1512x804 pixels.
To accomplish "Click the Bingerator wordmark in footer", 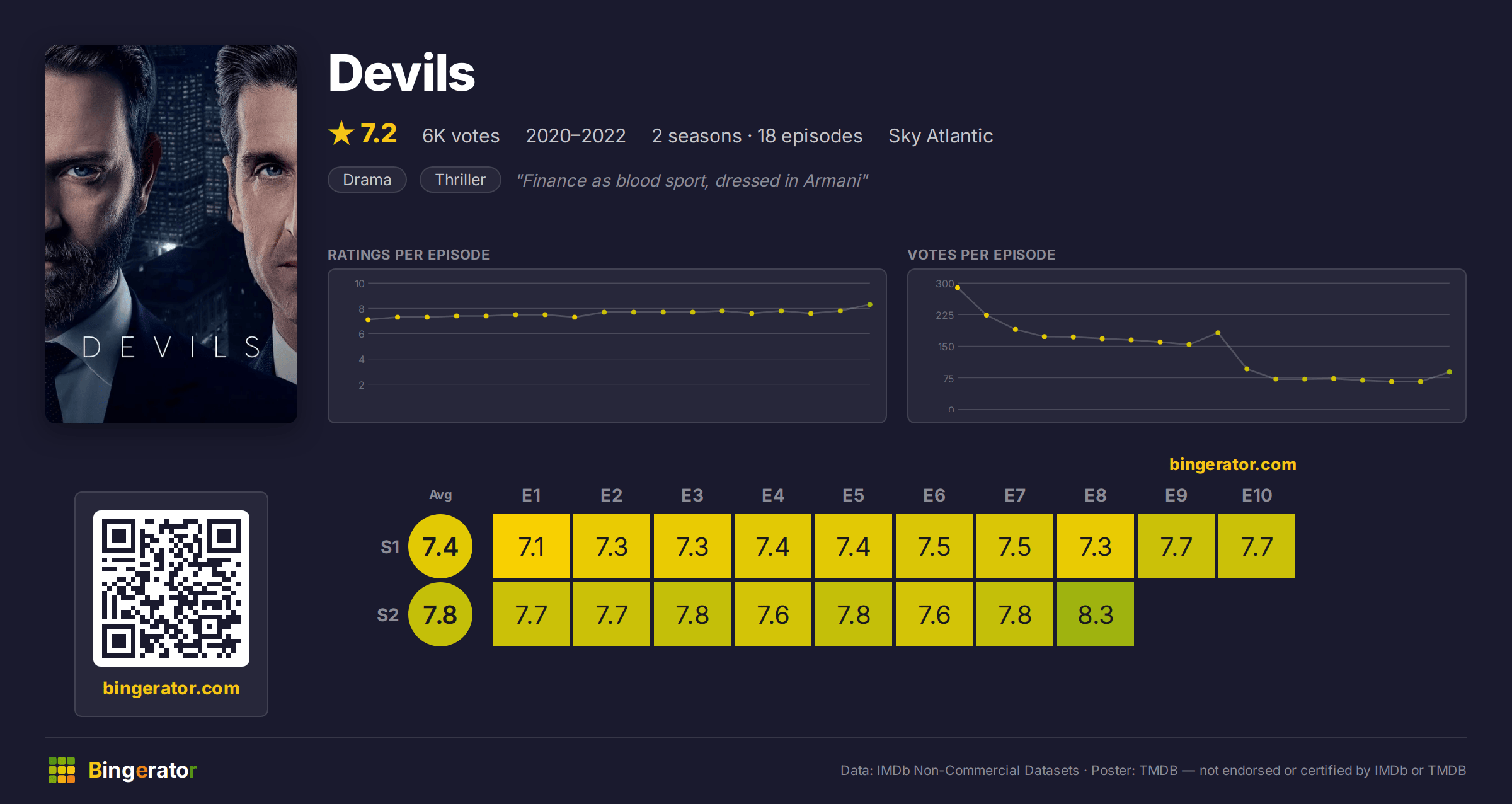I will [142, 770].
